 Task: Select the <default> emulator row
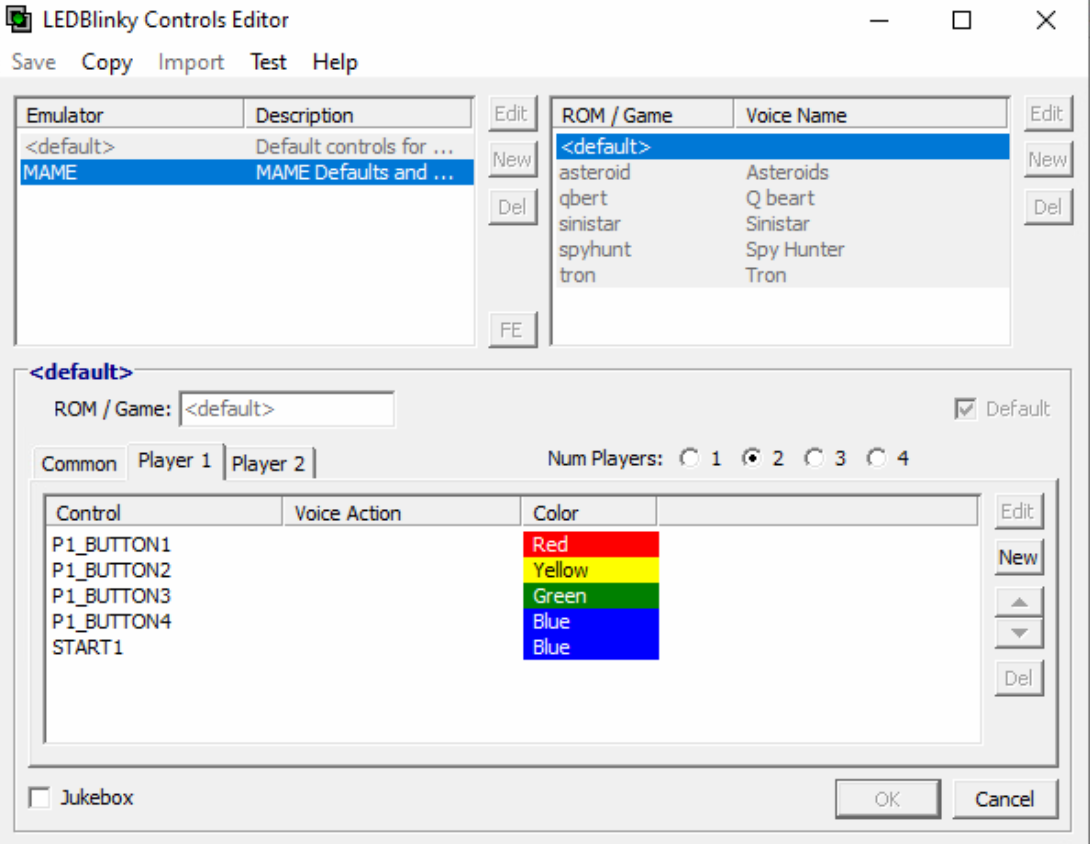[247, 147]
